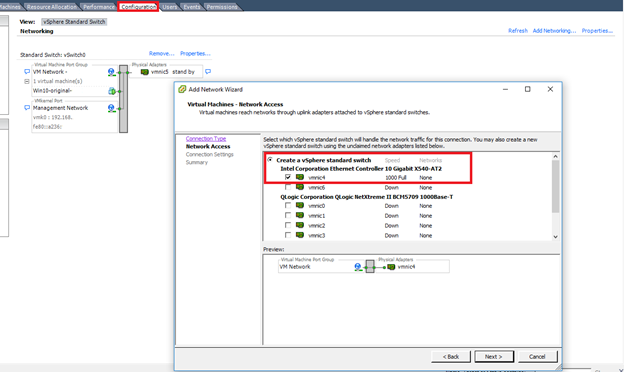Open the Resource Allocation tab
Viewport: 624px width, 372px height.
click(x=52, y=7)
